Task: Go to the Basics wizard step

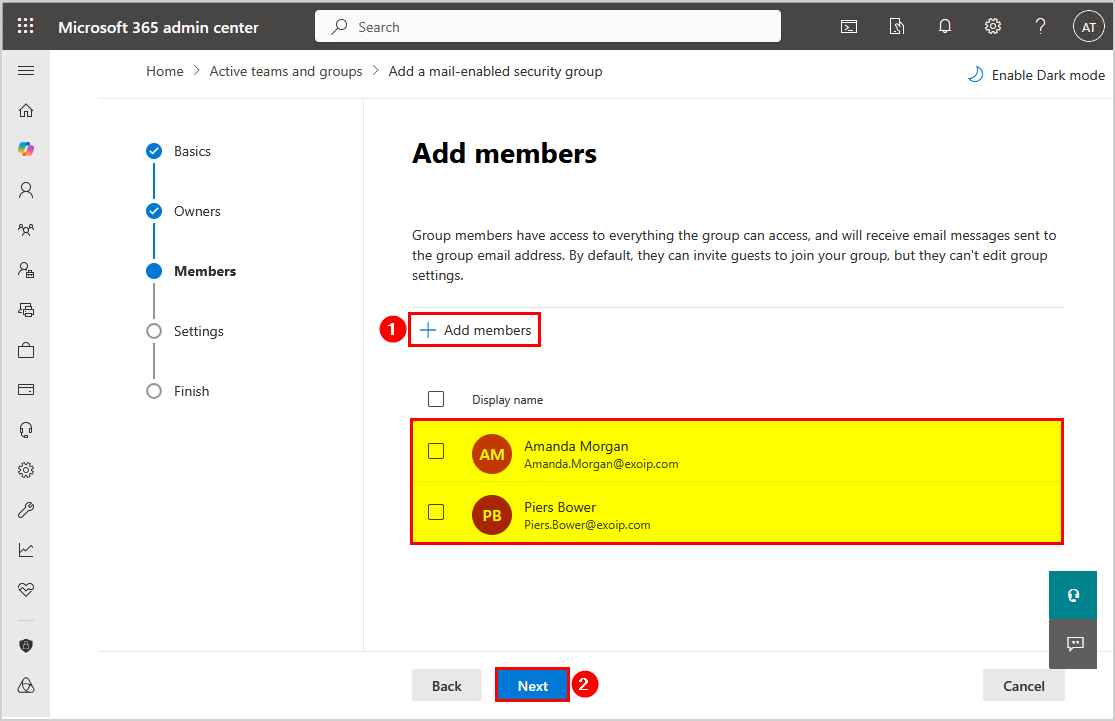Action: tap(191, 151)
